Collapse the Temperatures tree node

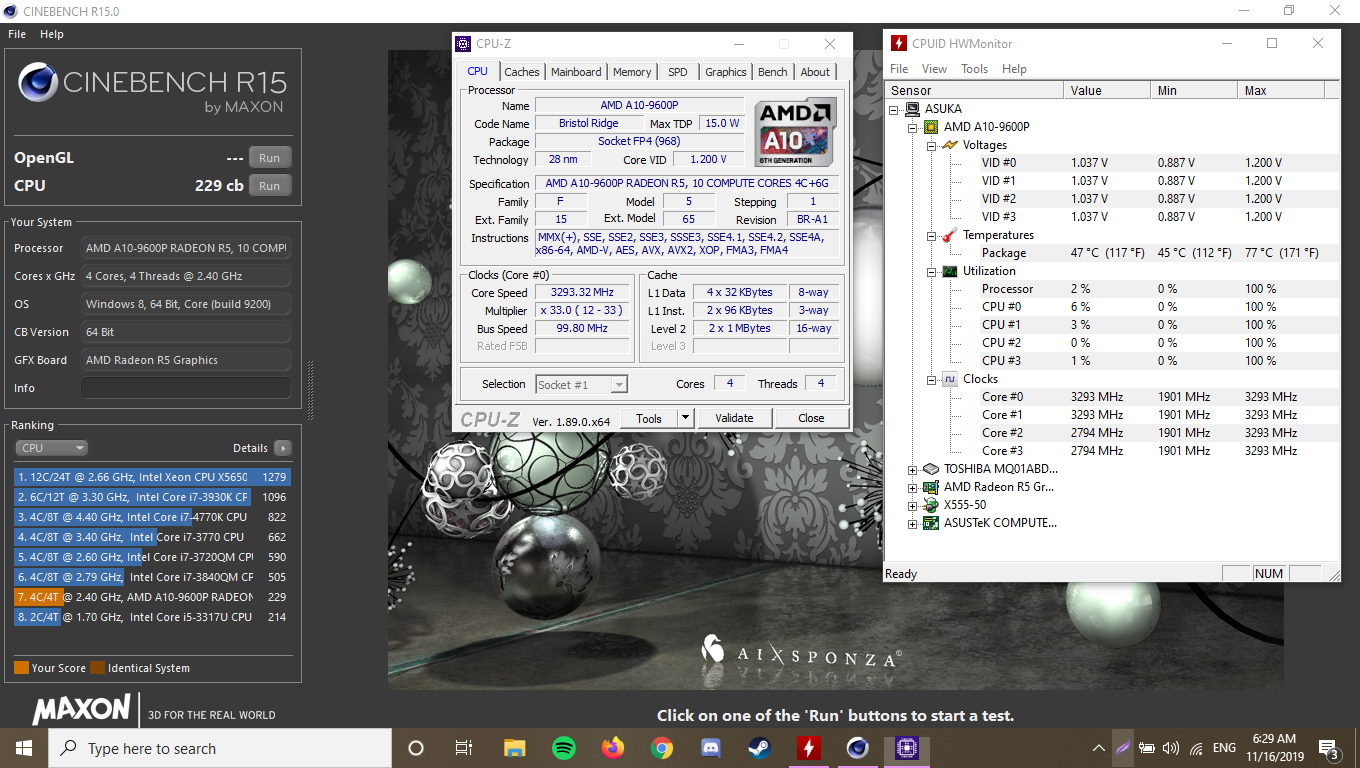[931, 235]
